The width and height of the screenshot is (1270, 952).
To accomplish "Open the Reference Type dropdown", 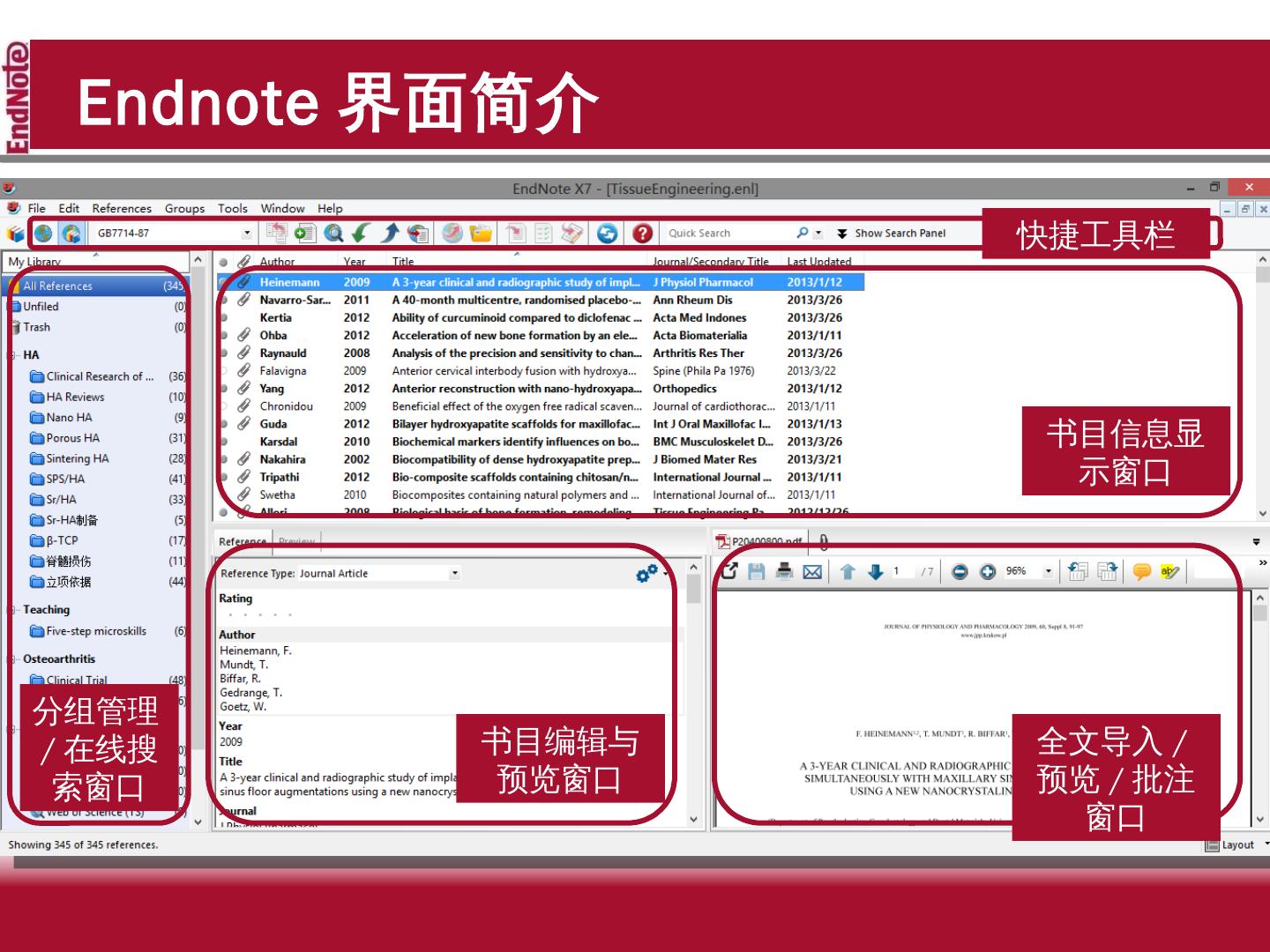I will (455, 573).
